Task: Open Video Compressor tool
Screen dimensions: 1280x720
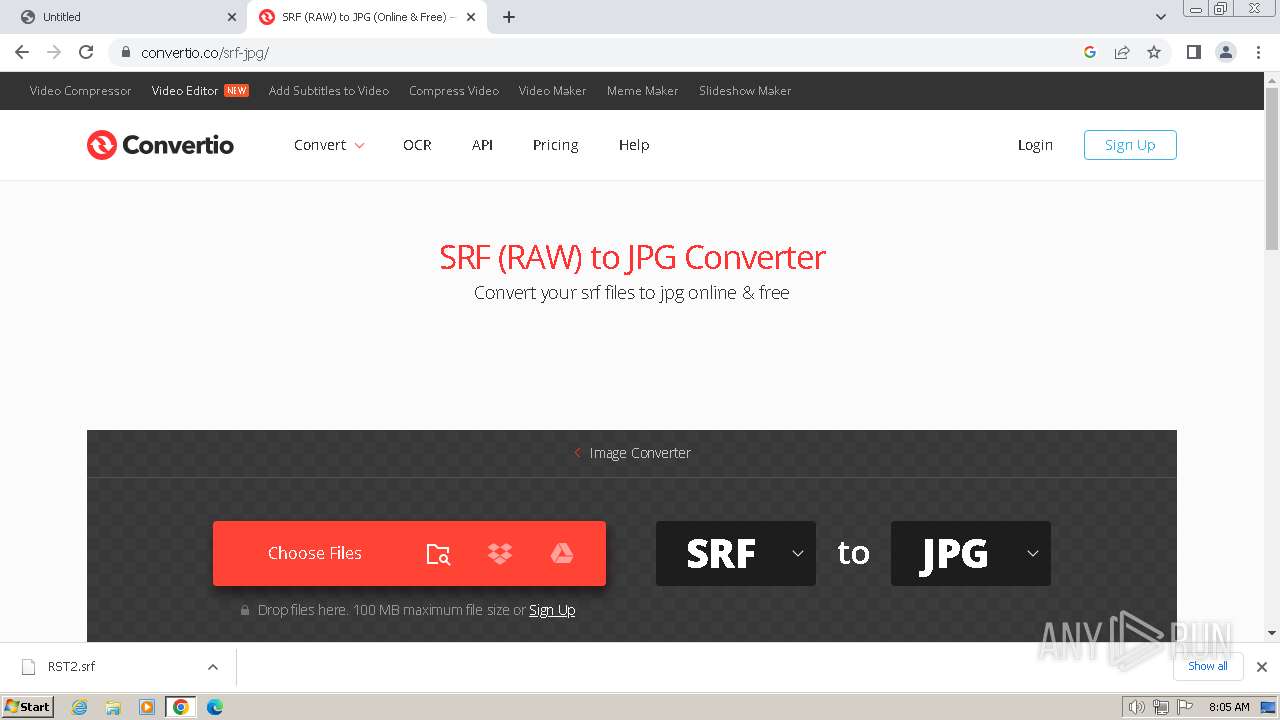Action: click(80, 91)
